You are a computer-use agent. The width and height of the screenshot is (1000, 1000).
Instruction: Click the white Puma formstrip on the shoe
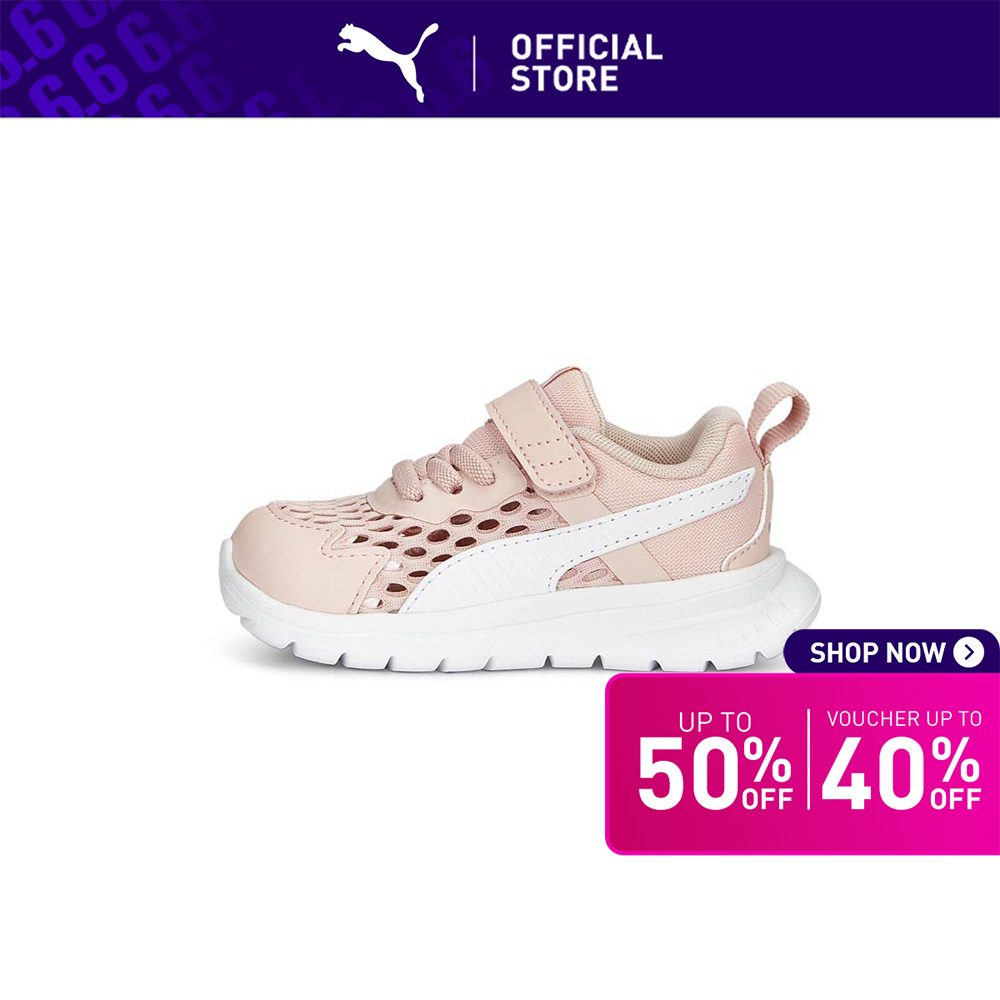pyautogui.click(x=574, y=542)
